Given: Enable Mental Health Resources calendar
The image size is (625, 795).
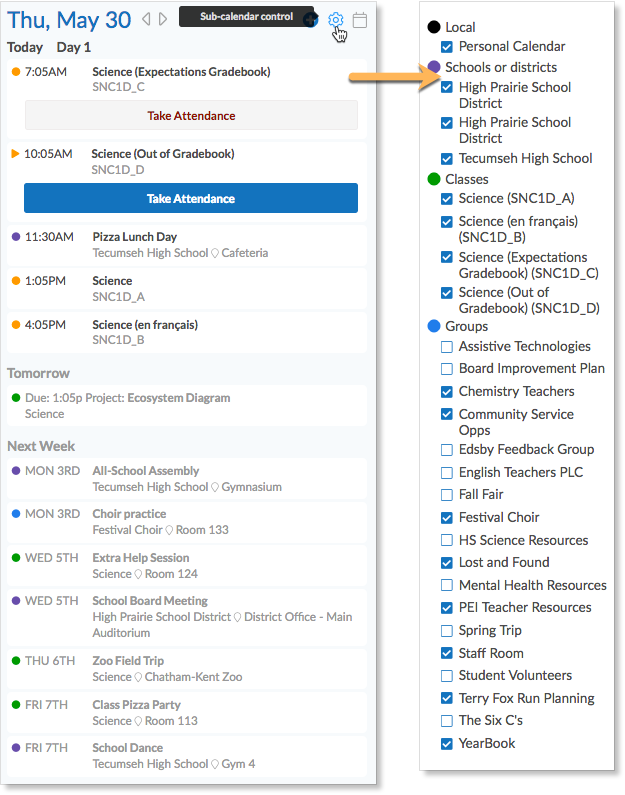Looking at the screenshot, I should point(447,586).
